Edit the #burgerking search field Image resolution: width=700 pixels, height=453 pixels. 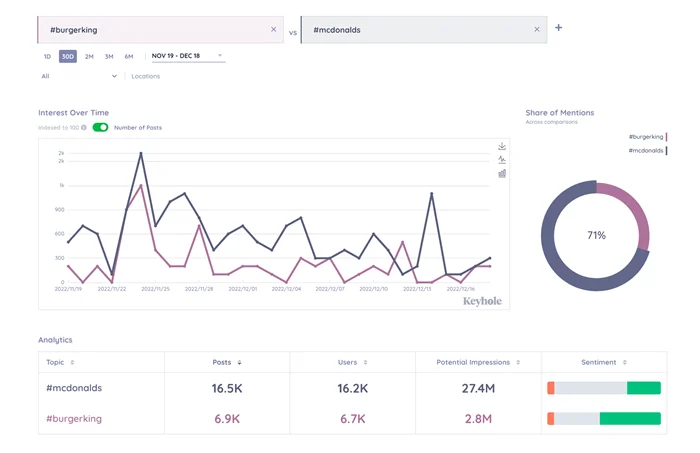click(160, 30)
